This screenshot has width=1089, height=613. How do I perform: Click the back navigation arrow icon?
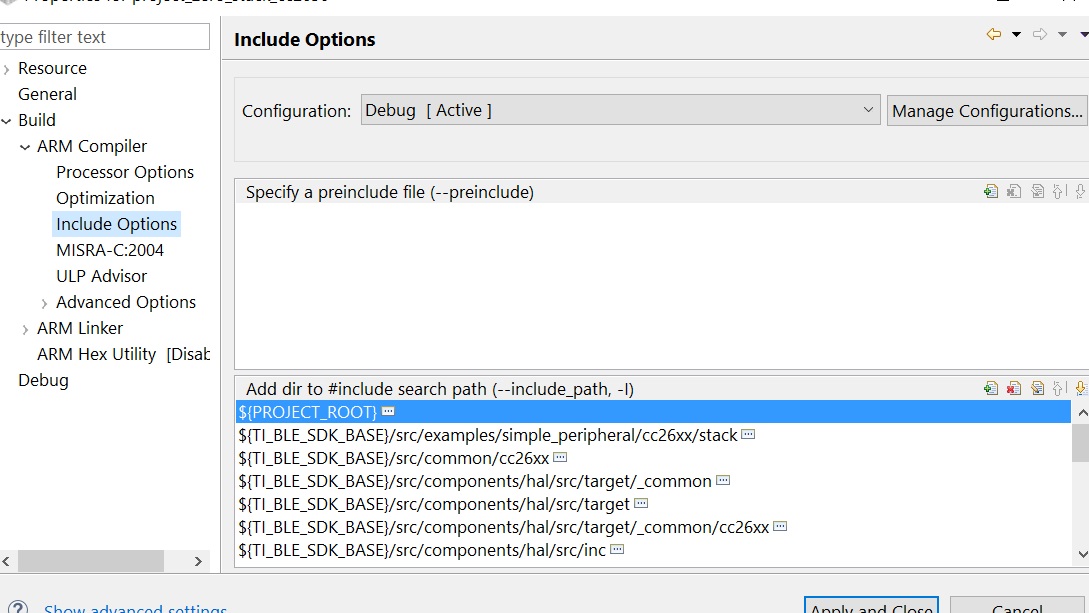(x=994, y=34)
